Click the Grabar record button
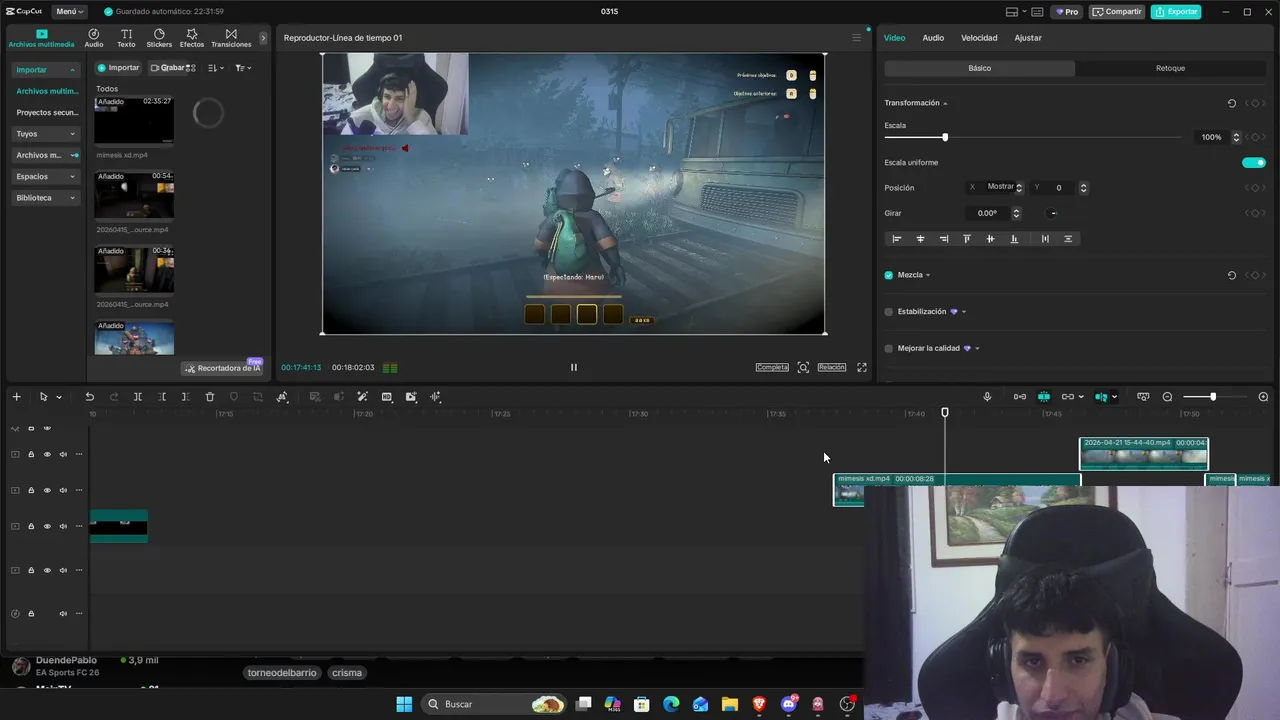 point(169,68)
